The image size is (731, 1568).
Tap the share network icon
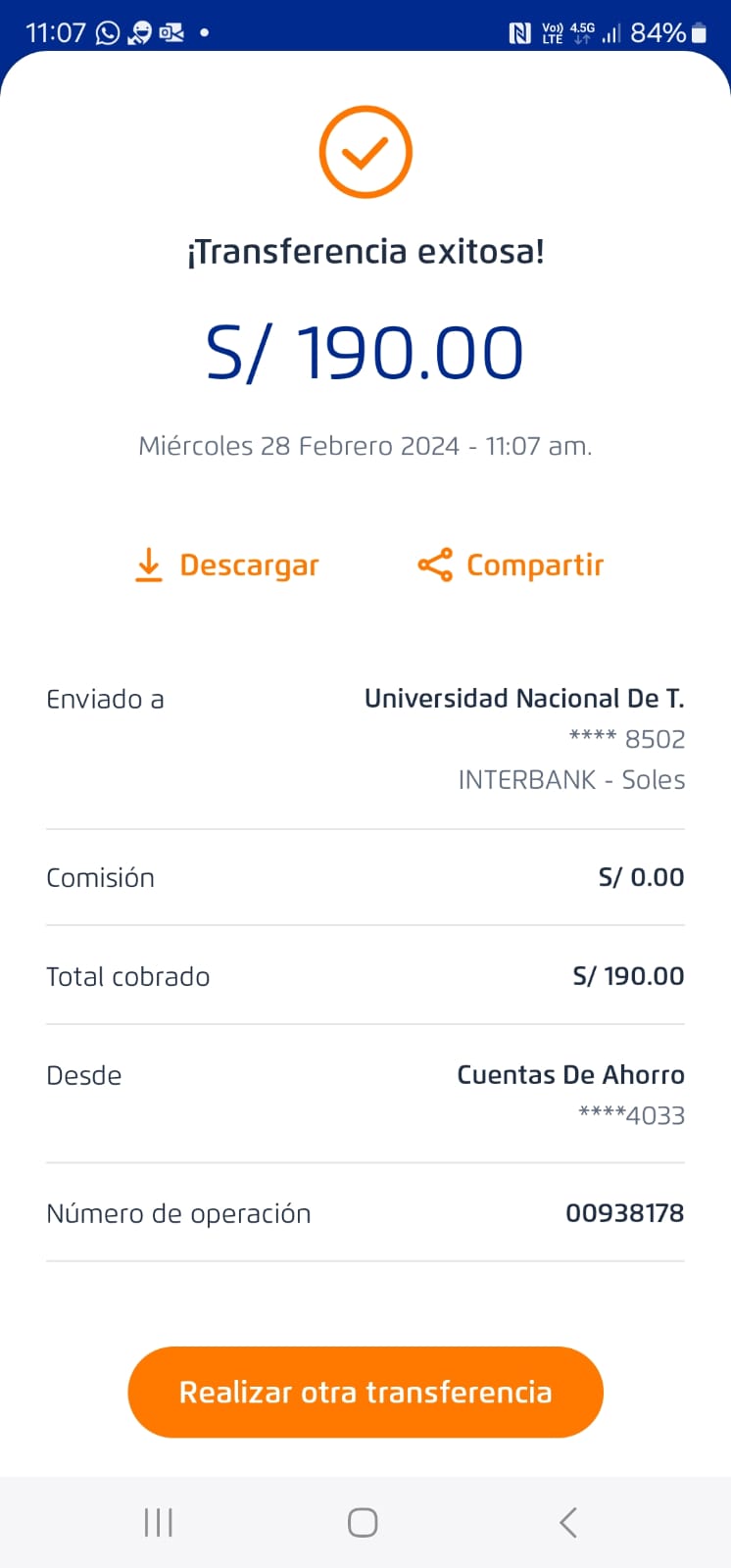pyautogui.click(x=435, y=565)
